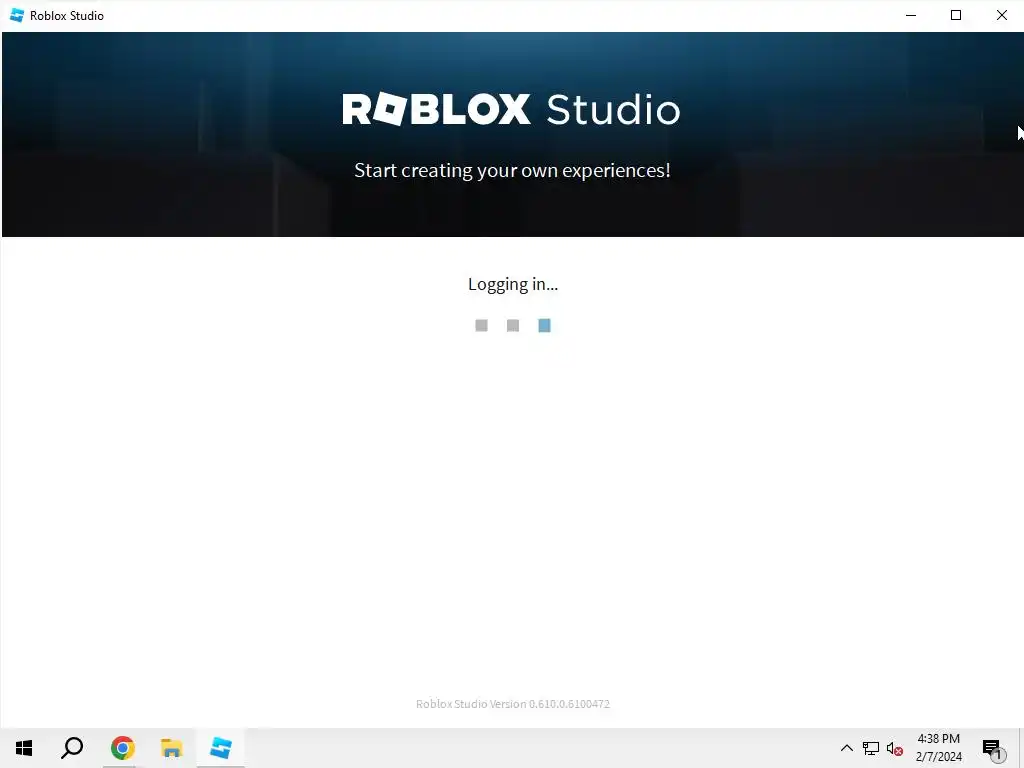Show hidden system tray icons
Image resolution: width=1024 pixels, height=768 pixels.
846,748
